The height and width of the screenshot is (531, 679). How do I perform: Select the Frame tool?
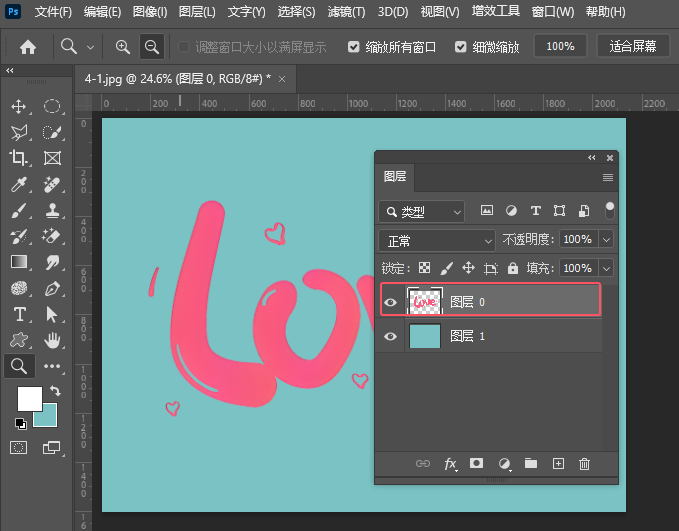(x=52, y=158)
